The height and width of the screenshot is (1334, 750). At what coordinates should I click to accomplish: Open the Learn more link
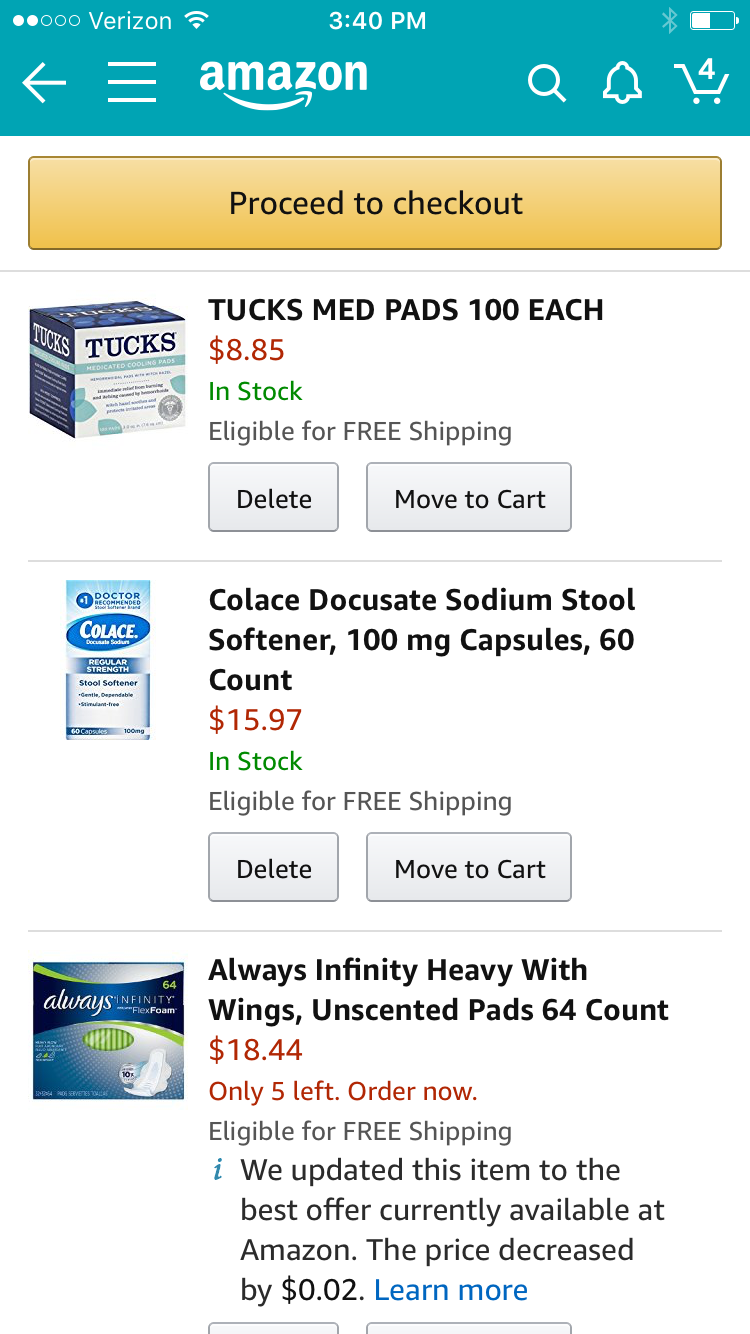point(451,1290)
